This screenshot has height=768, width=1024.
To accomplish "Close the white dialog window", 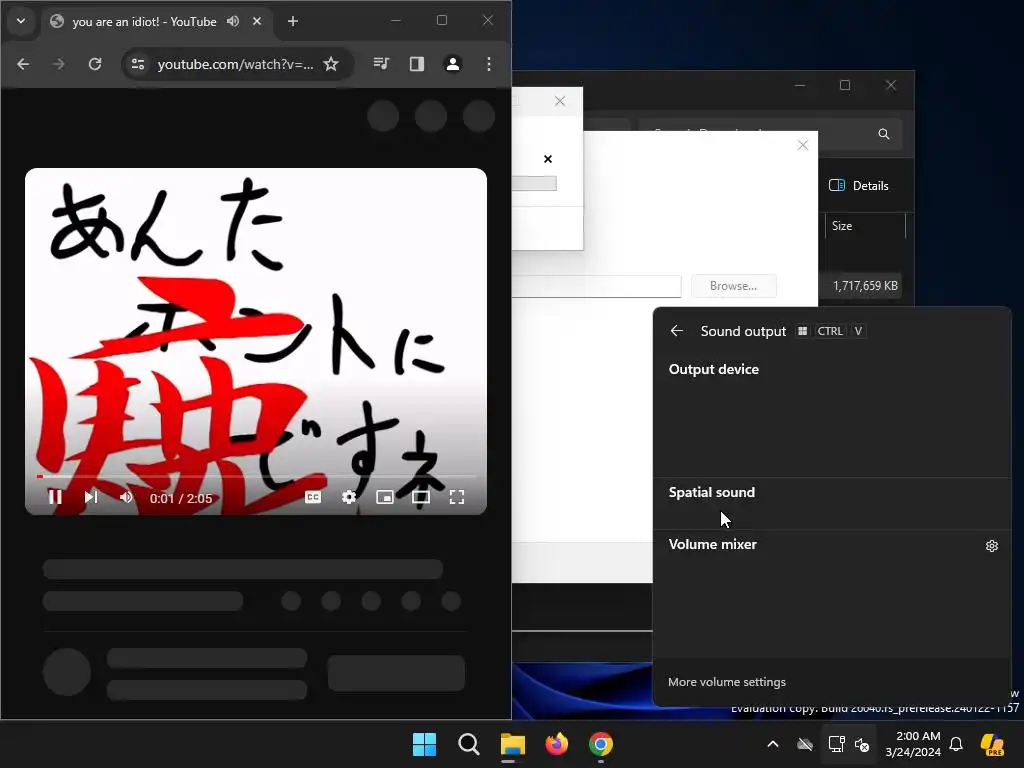I will coord(803,145).
